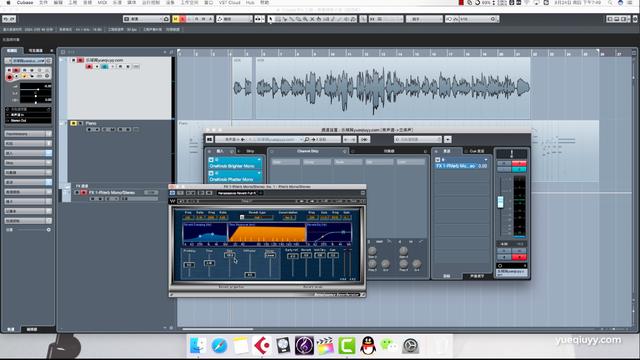640x360 pixels.
Task: Expand the Strip section in Inspector
Action: (x=28, y=163)
